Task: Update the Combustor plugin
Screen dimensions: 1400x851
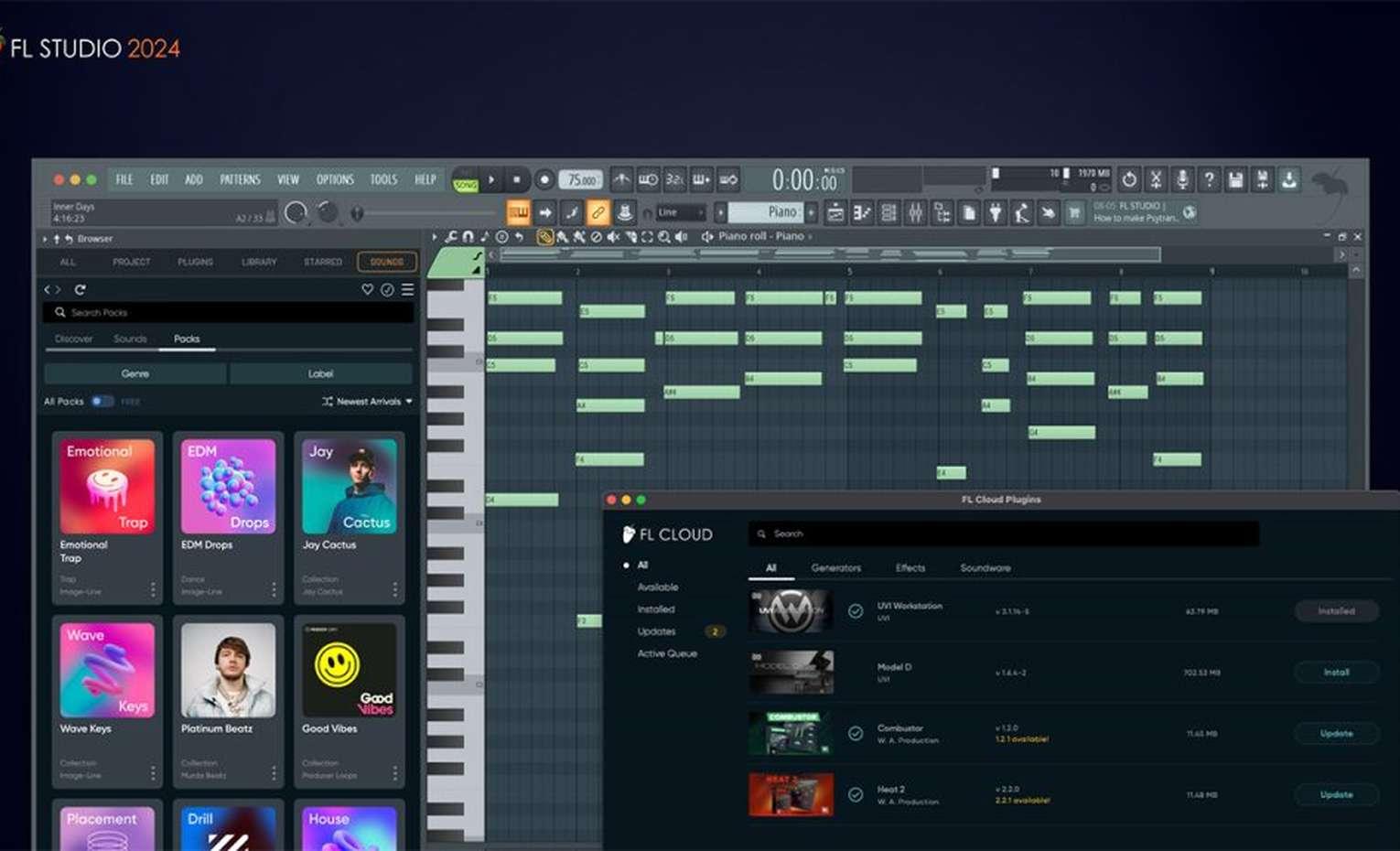Action: (1337, 733)
